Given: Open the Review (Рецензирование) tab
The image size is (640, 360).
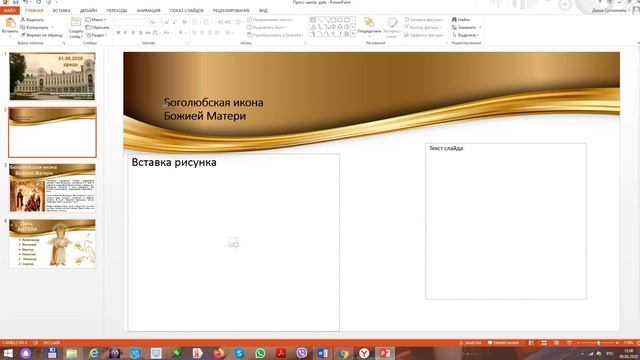Looking at the screenshot, I should click(x=231, y=11).
